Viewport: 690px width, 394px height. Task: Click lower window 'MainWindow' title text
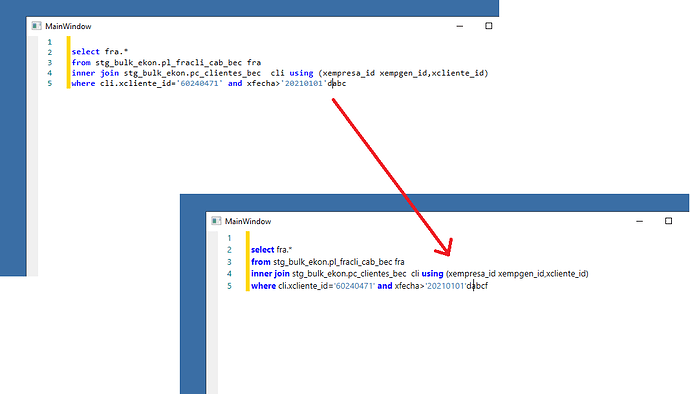coord(248,221)
